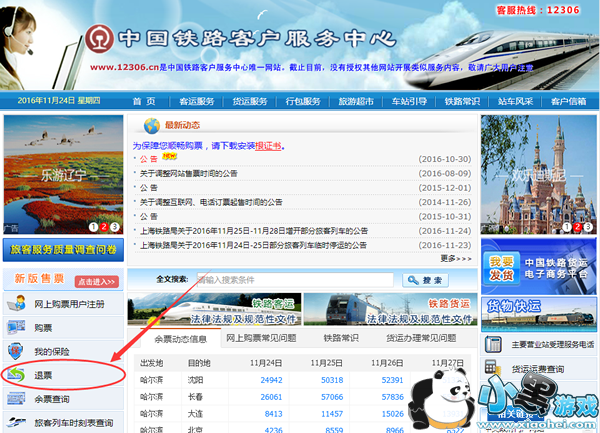Open 上海铁路局 11月24日-25日 临时停运公告

click(x=253, y=245)
